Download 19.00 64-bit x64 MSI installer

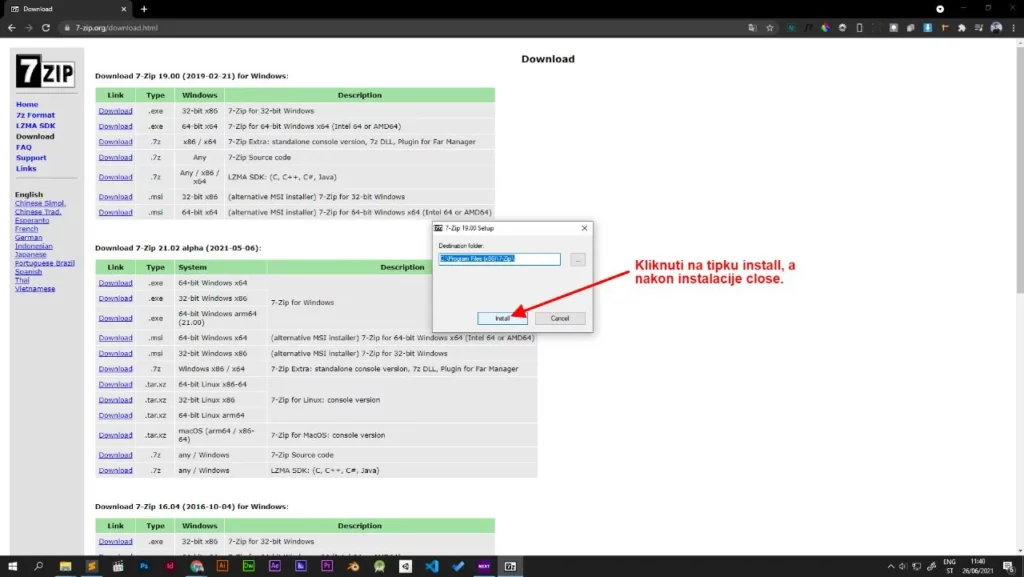tap(115, 212)
